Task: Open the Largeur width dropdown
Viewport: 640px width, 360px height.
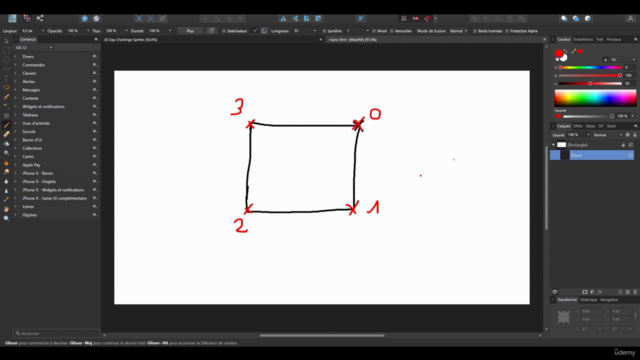Action: pyautogui.click(x=43, y=31)
